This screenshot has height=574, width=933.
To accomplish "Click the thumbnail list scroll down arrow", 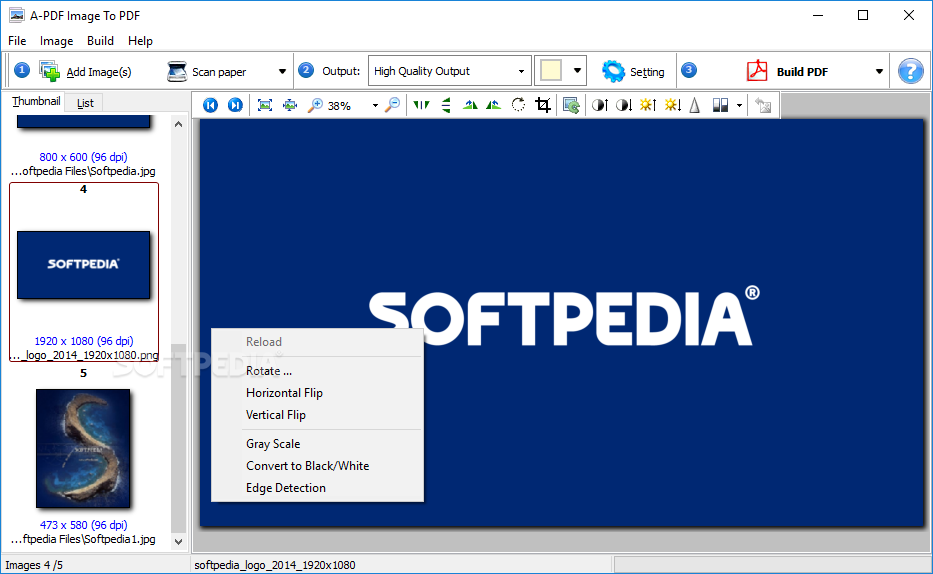I will [179, 541].
